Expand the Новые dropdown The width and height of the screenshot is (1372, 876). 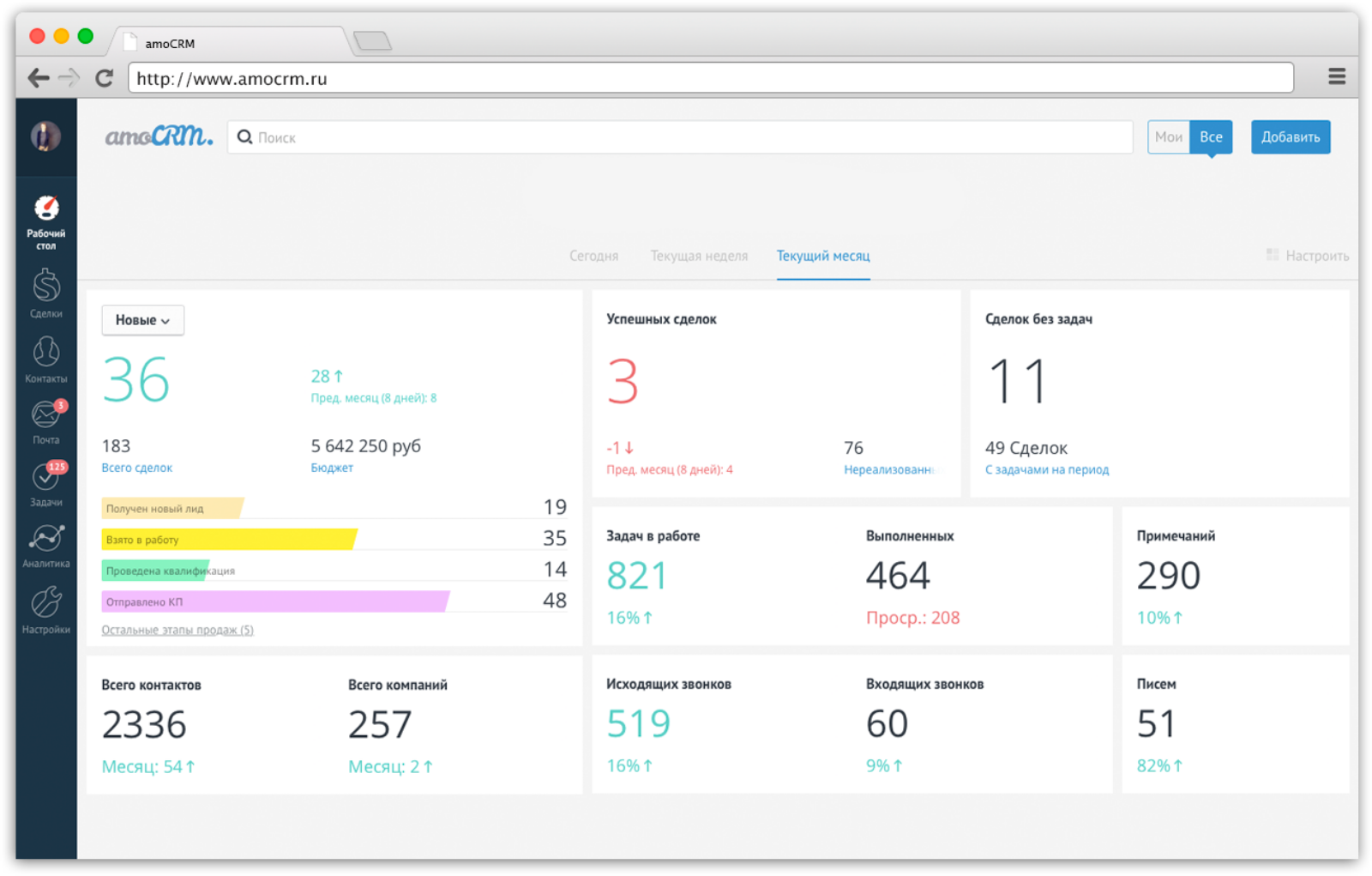pos(143,320)
